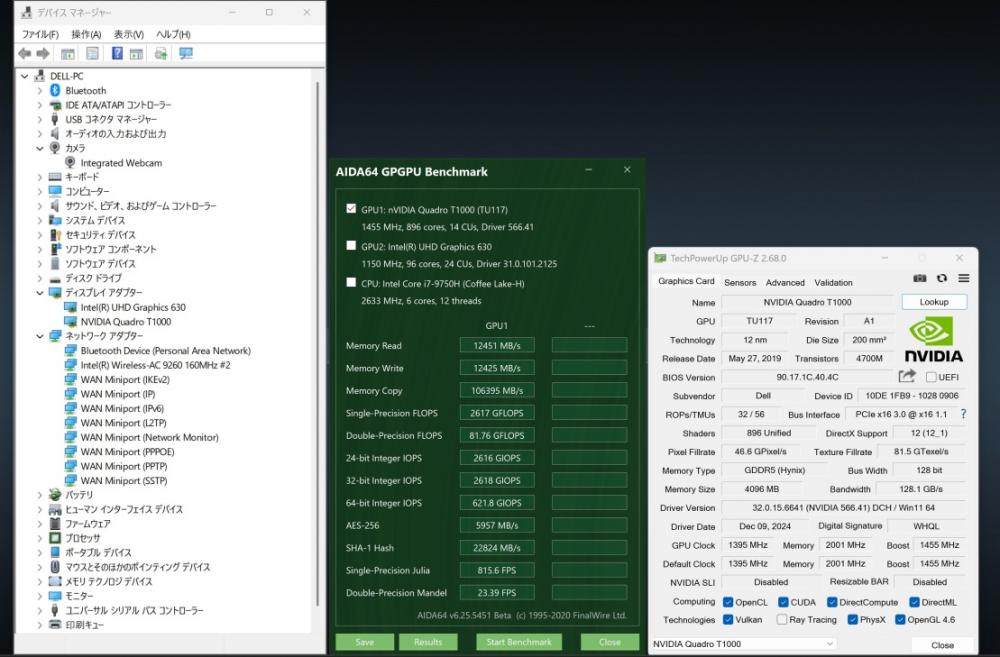Check CPU Intel Core i7-9750H checkbox
Image resolution: width=1000 pixels, height=657 pixels.
(351, 283)
